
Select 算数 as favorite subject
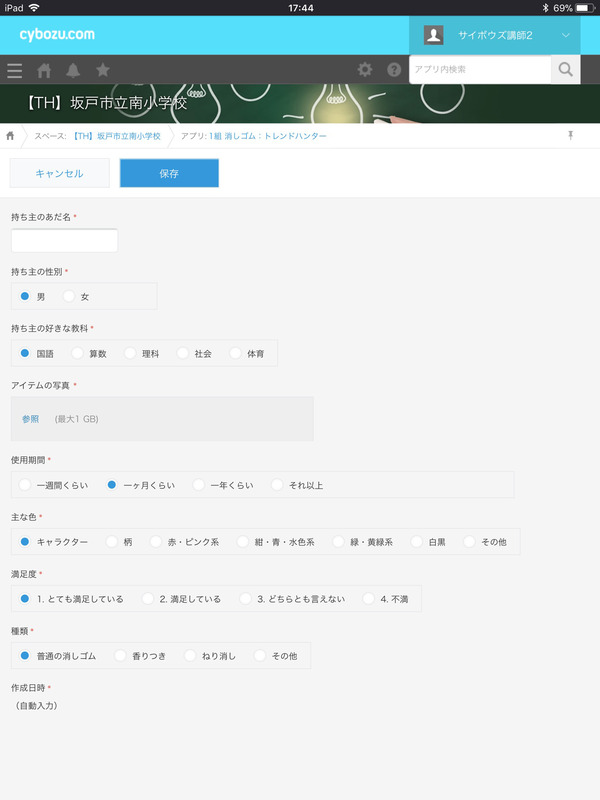point(78,353)
